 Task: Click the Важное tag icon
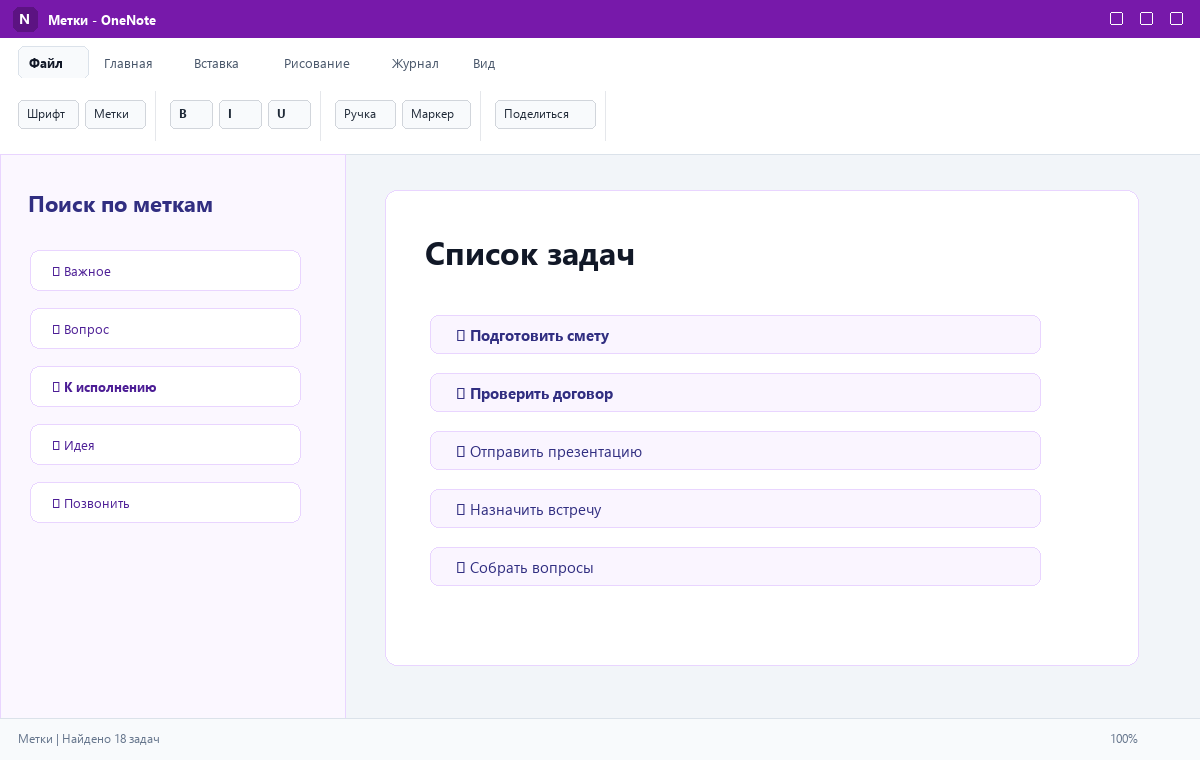(x=56, y=271)
